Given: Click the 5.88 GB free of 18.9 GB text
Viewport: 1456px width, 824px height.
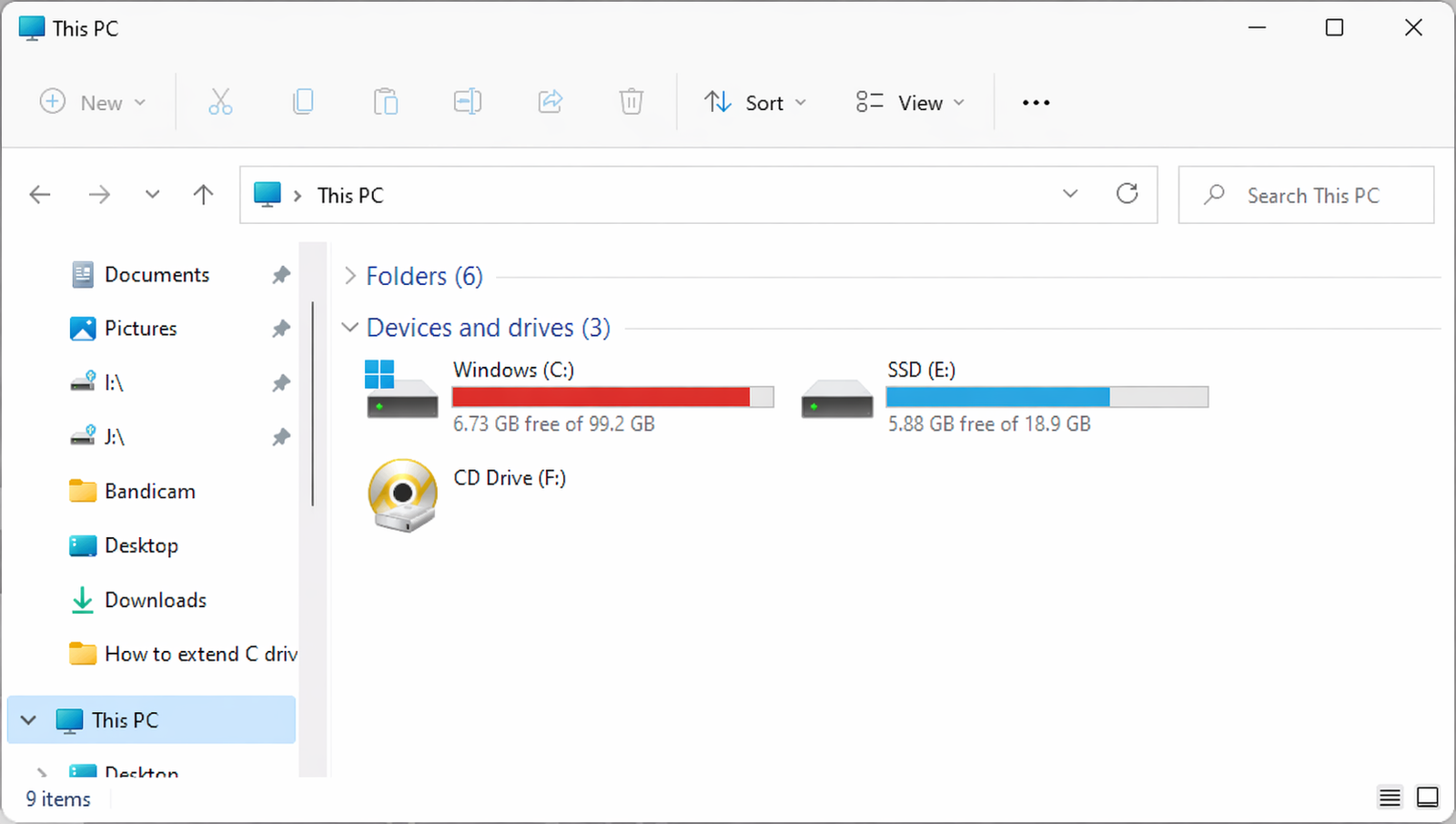Looking at the screenshot, I should tap(989, 423).
